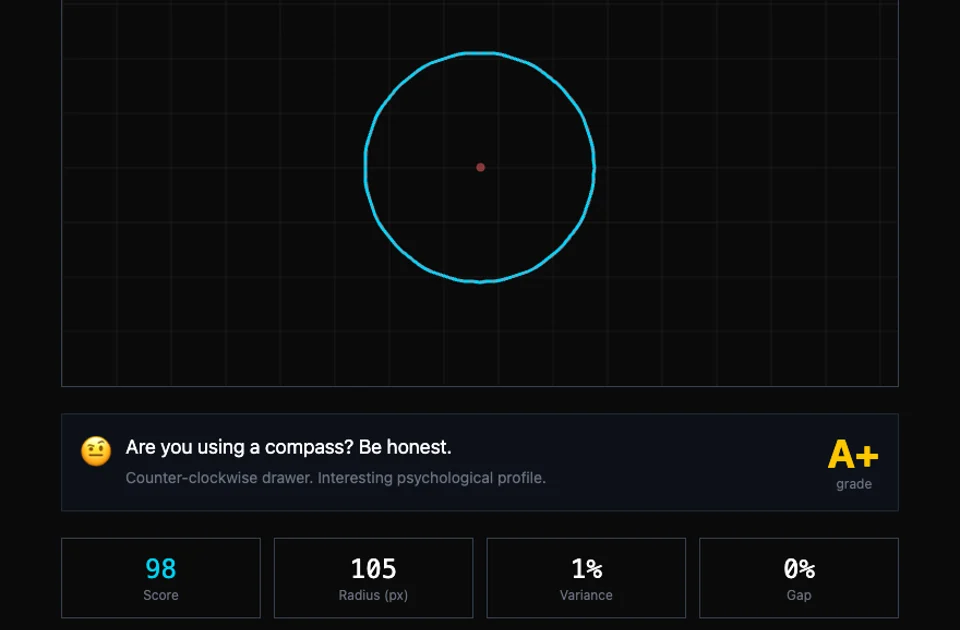Click the 'Gap' label
Viewport: 960px width, 630px height.
tap(799, 595)
